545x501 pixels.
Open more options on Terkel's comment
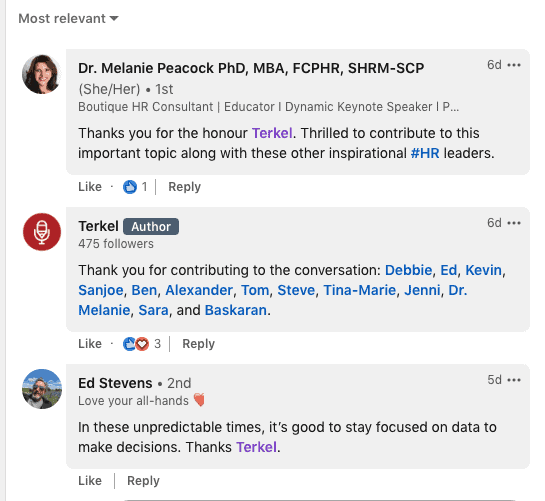(514, 223)
